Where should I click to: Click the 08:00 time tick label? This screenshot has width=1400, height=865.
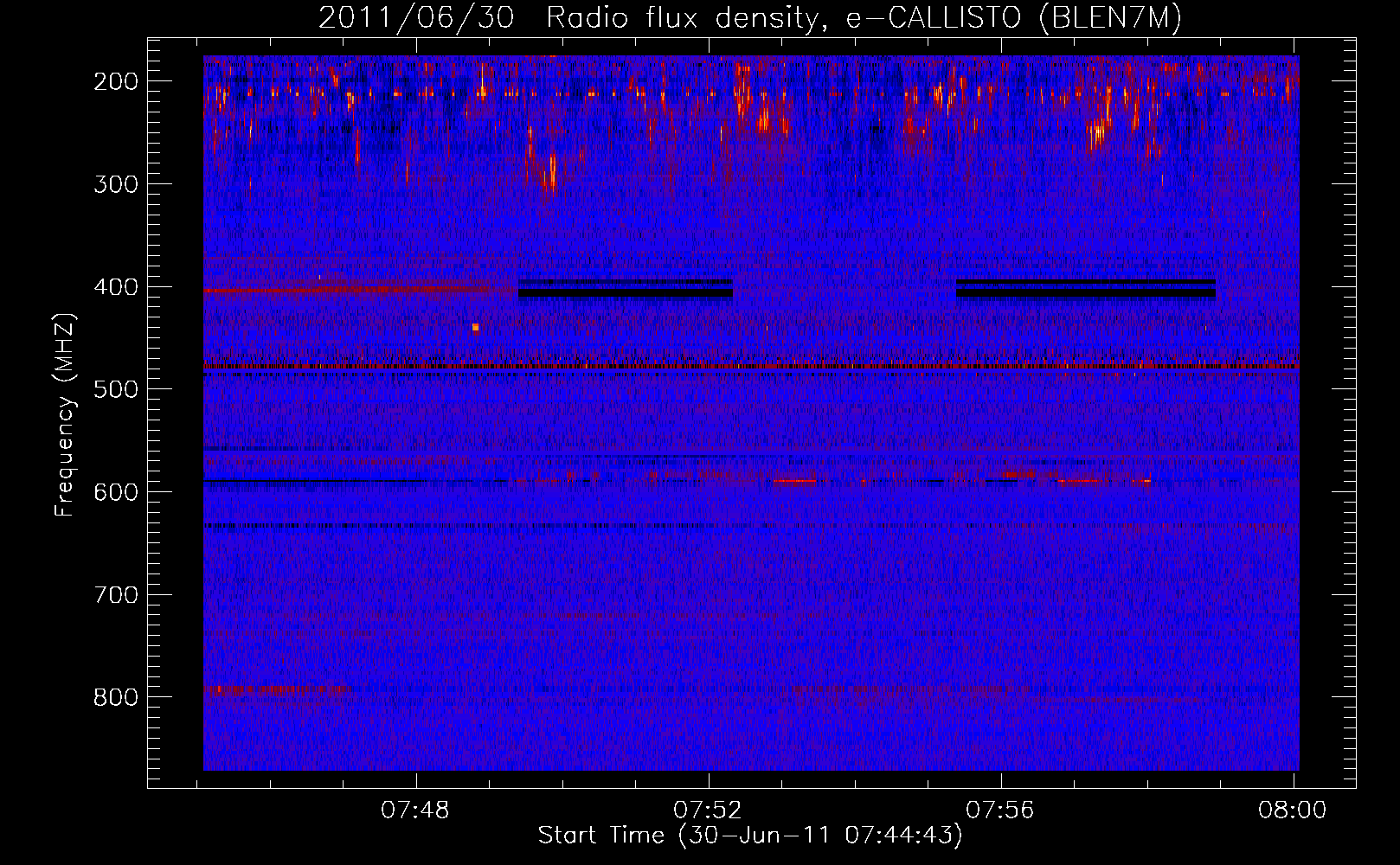[1293, 811]
